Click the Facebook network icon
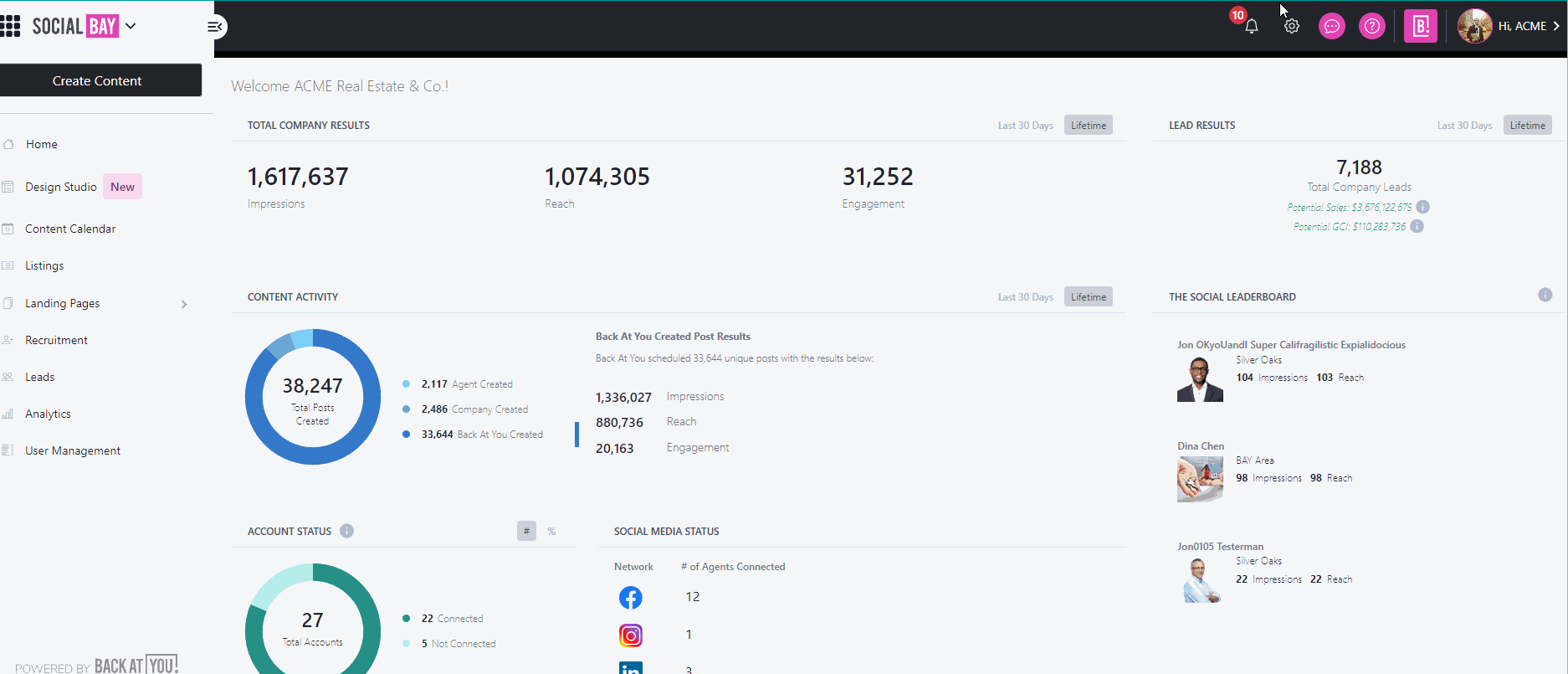 (x=631, y=597)
